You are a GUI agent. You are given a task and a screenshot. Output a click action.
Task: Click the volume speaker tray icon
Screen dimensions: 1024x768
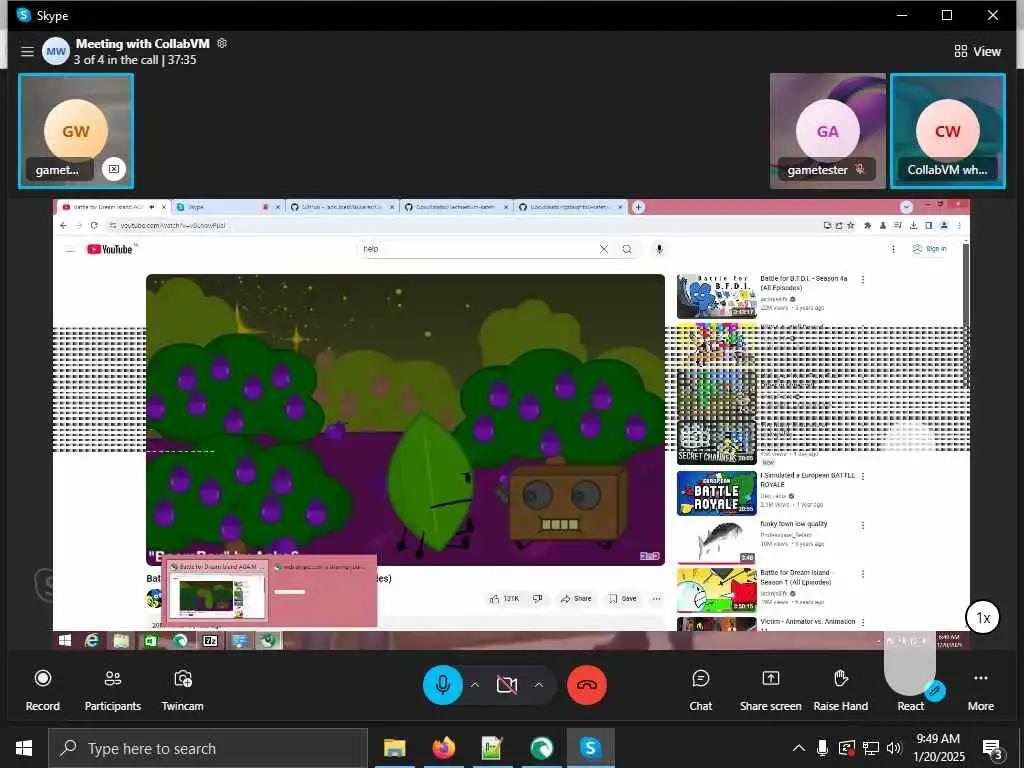coord(893,748)
